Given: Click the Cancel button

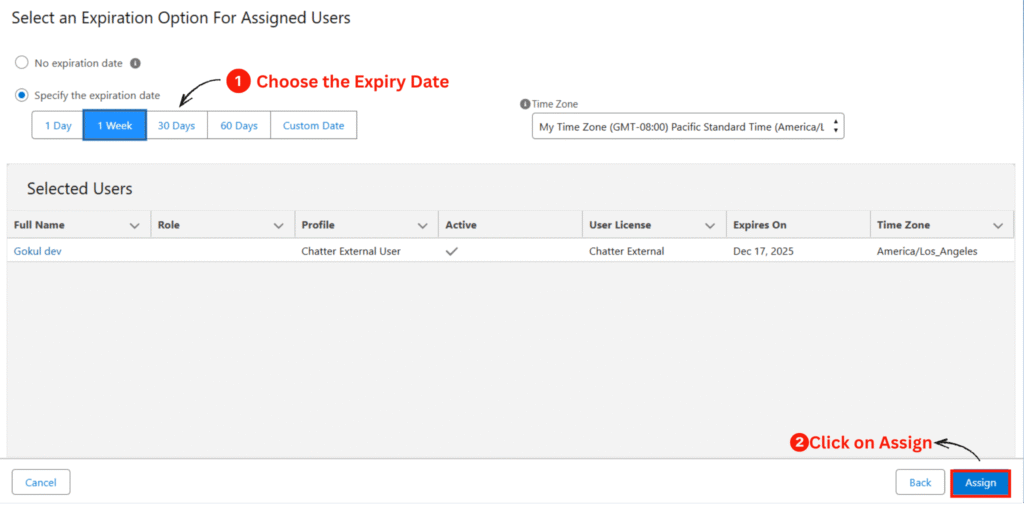Looking at the screenshot, I should click(41, 483).
